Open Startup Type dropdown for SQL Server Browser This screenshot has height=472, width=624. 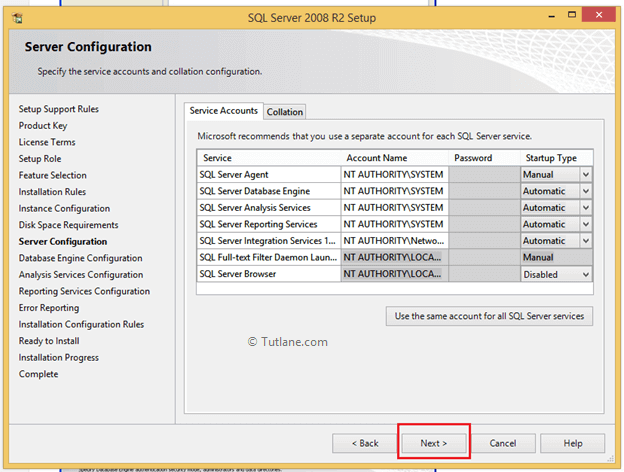[x=586, y=274]
